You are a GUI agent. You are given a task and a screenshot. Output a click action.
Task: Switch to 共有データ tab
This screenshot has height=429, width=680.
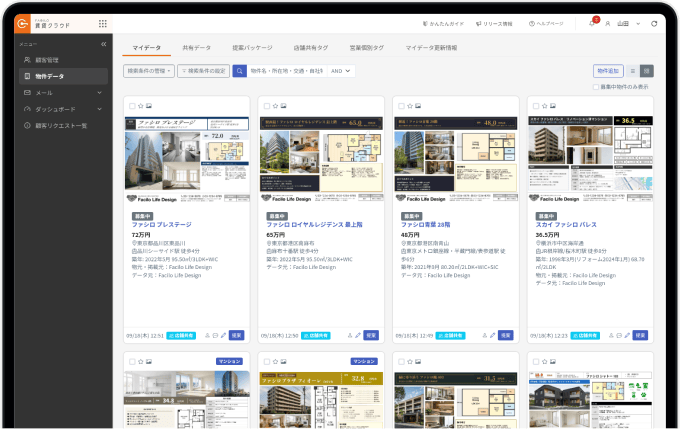coord(196,48)
